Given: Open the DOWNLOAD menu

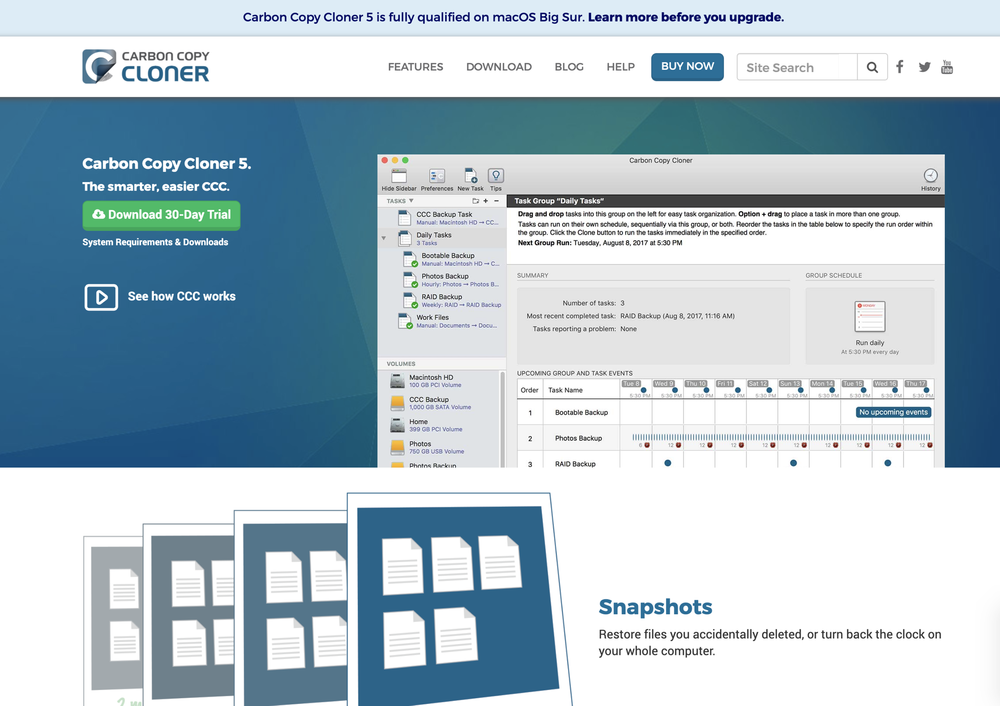Looking at the screenshot, I should tap(499, 67).
